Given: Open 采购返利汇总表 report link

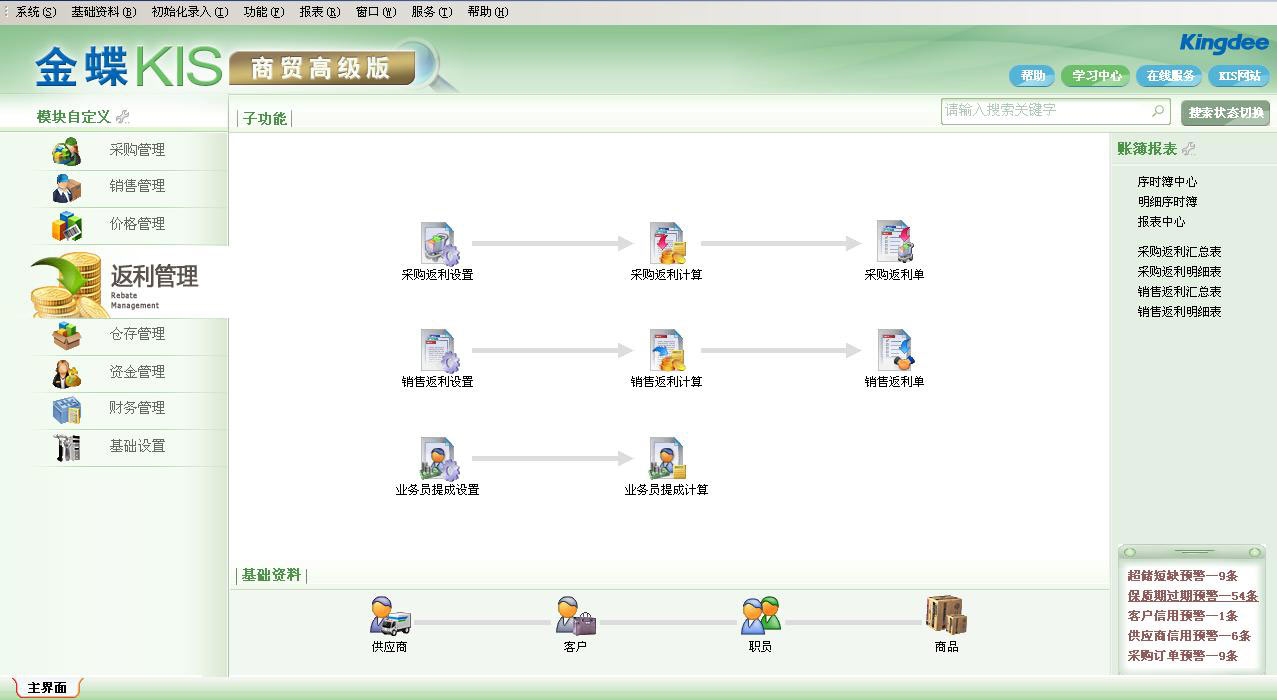Looking at the screenshot, I should tap(1179, 252).
